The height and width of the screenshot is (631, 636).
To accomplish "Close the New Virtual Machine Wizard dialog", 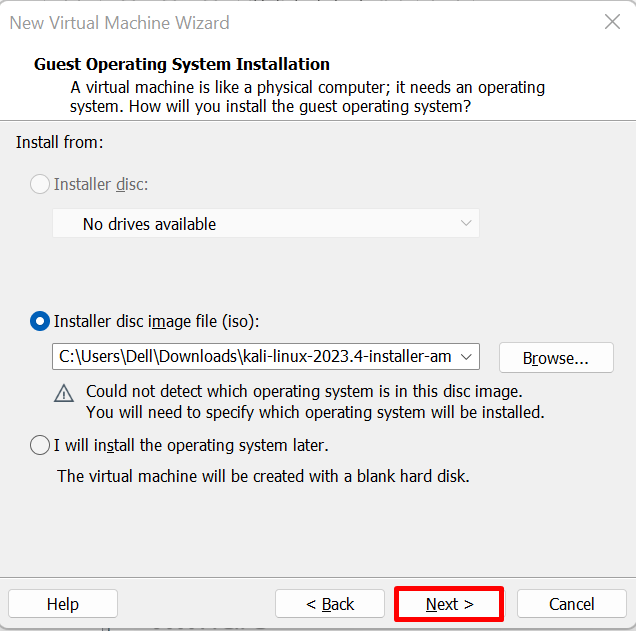I will (612, 22).
